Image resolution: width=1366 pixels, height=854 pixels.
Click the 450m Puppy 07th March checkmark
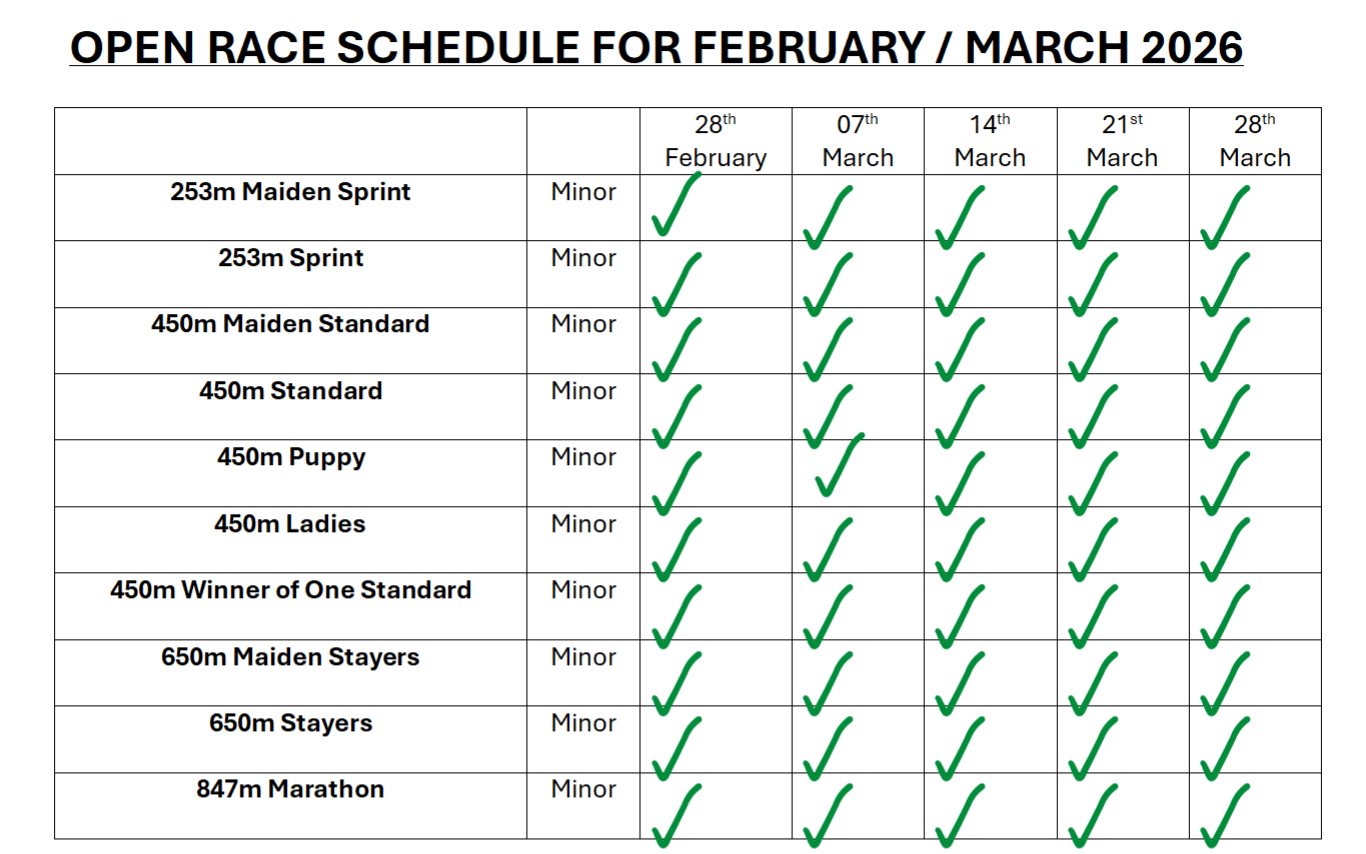click(838, 465)
